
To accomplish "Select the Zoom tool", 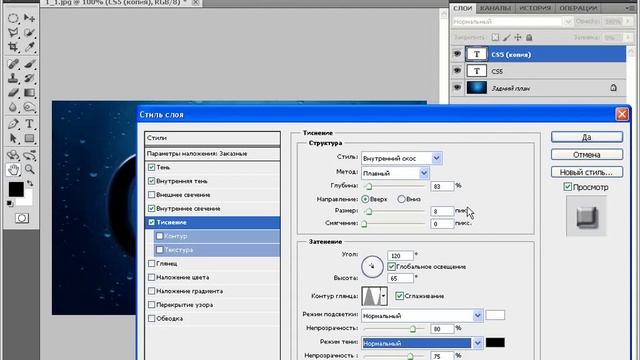I will pyautogui.click(x=29, y=169).
